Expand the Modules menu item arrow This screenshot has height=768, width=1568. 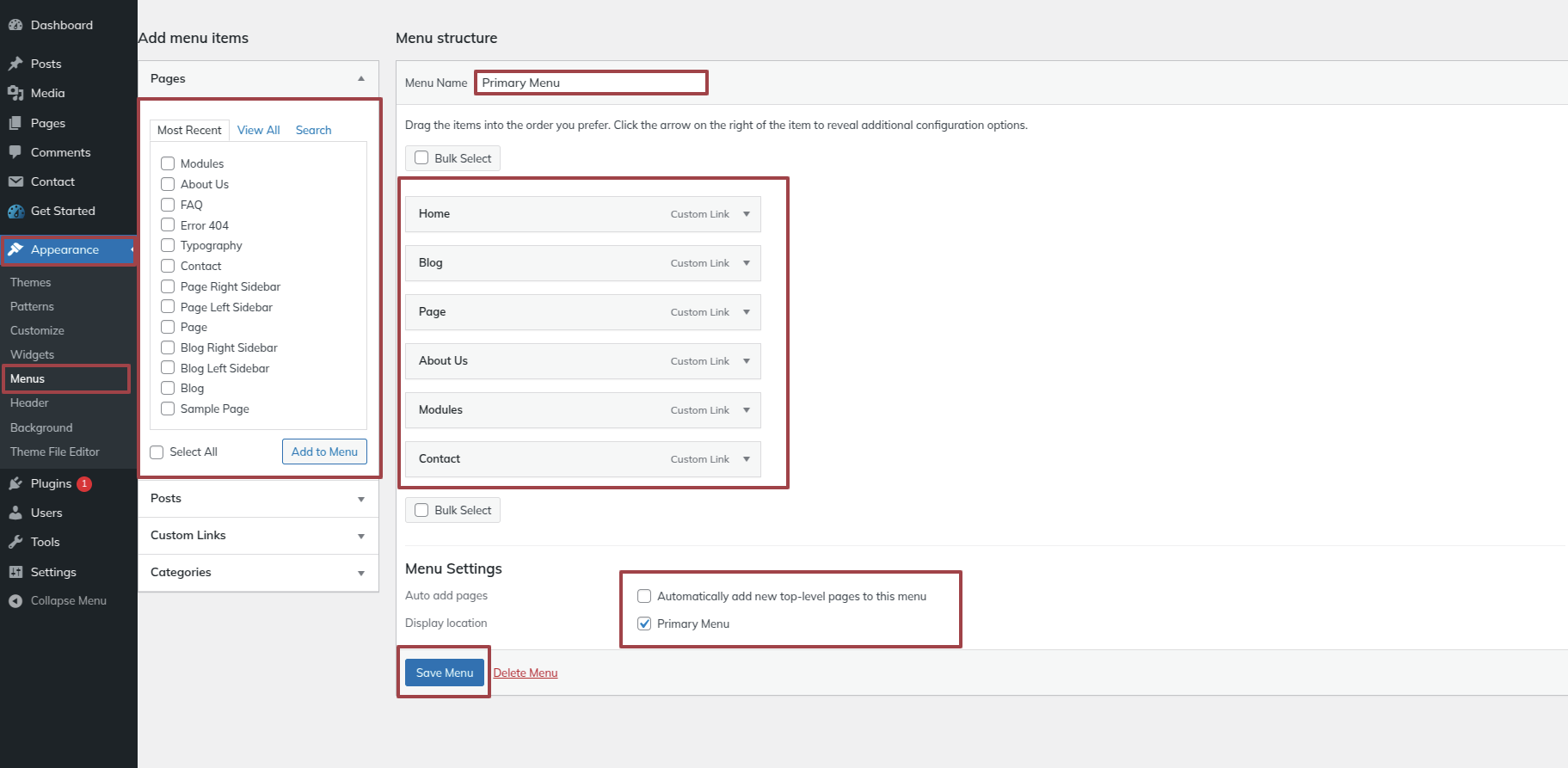pos(747,410)
